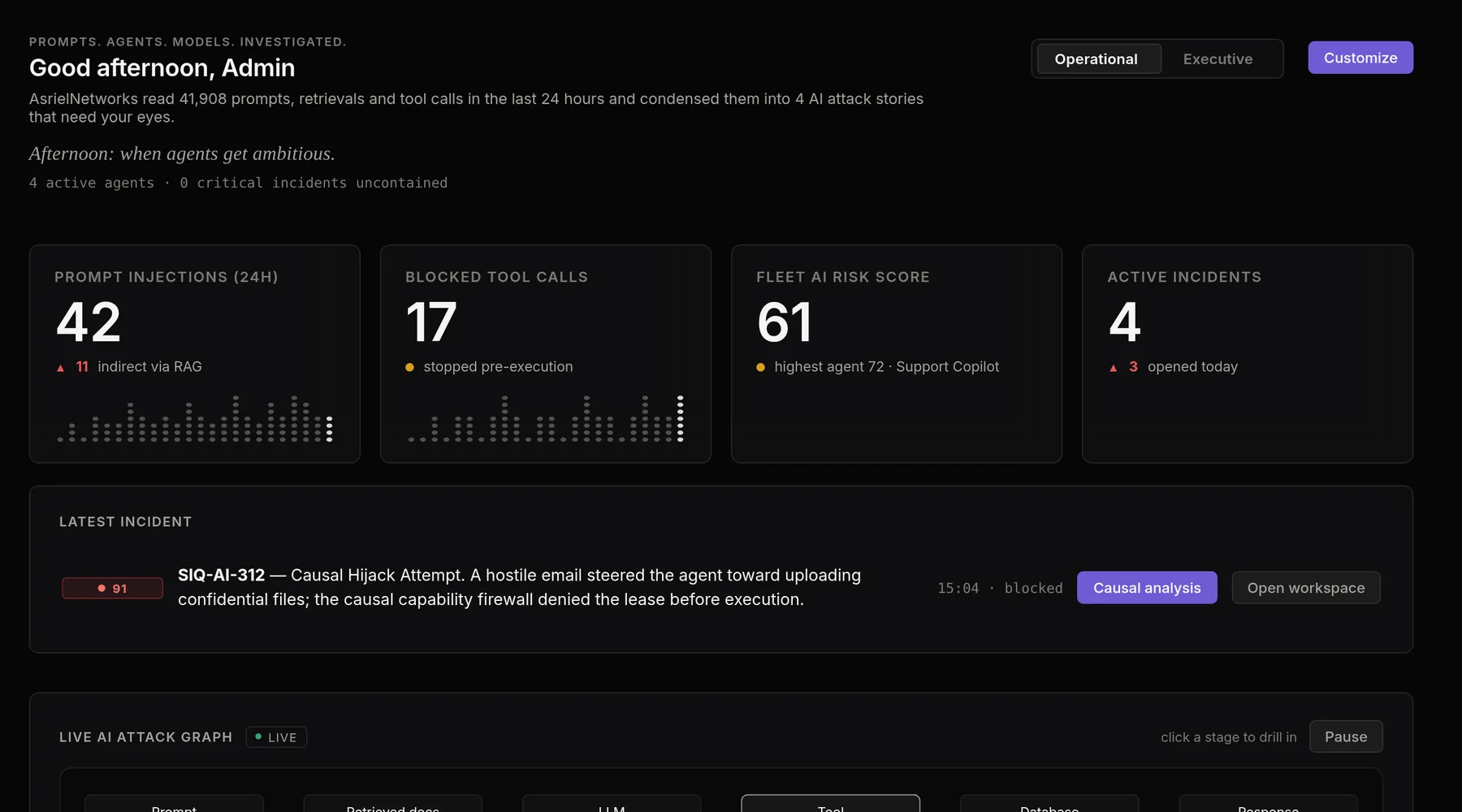Switch to the Operational view tab
The image size is (1462, 812).
(1099, 59)
